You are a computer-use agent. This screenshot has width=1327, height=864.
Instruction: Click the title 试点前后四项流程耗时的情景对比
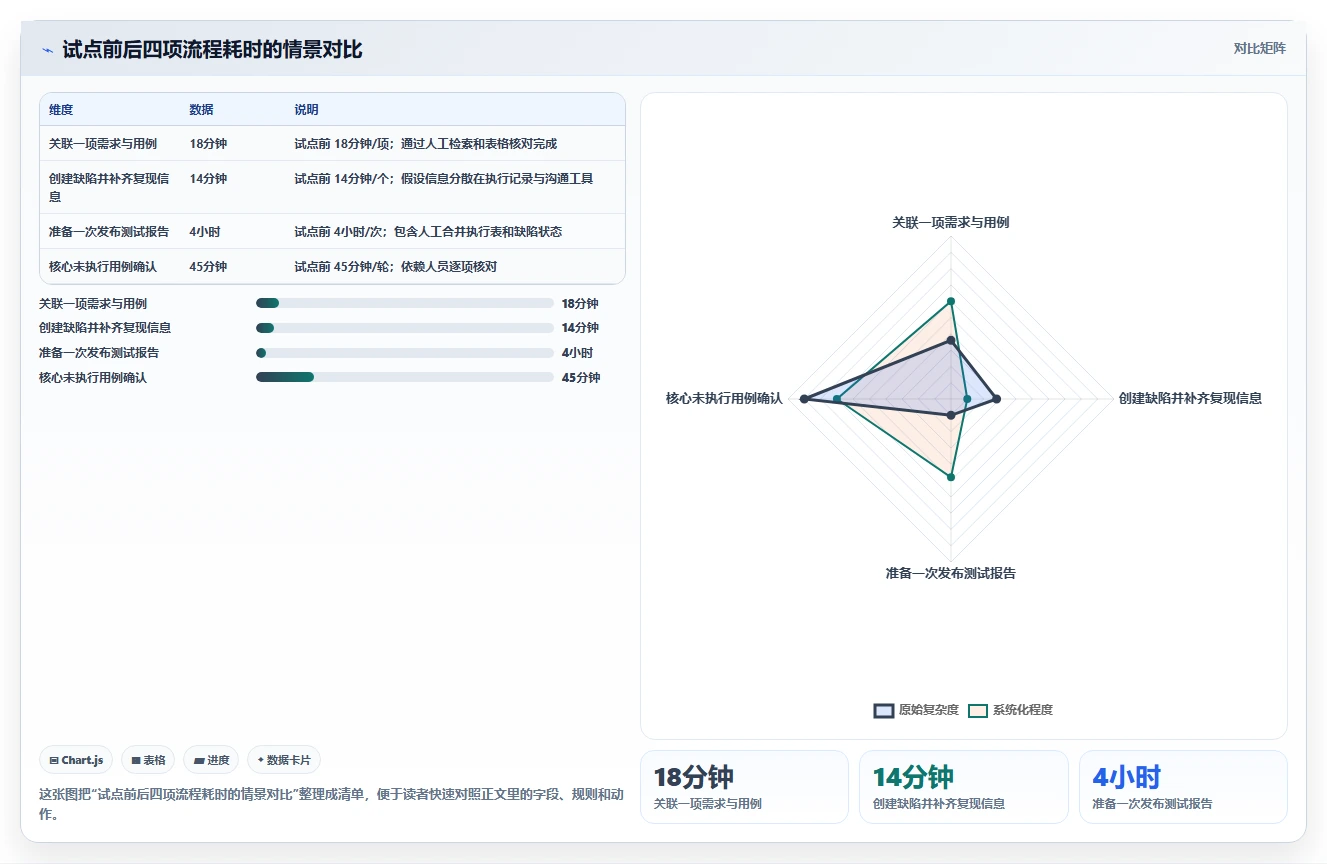tap(212, 49)
